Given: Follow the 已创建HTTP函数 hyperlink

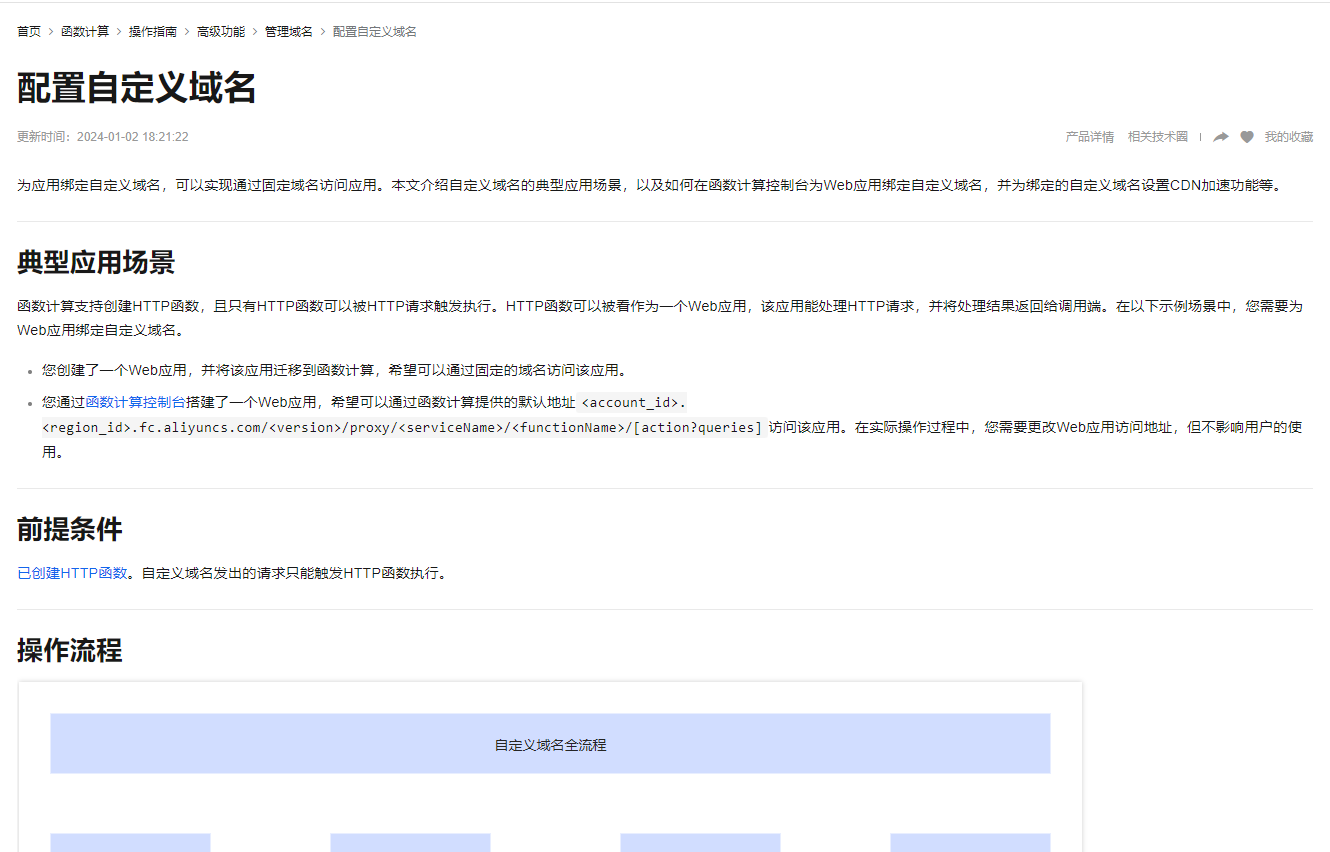Looking at the screenshot, I should [72, 574].
